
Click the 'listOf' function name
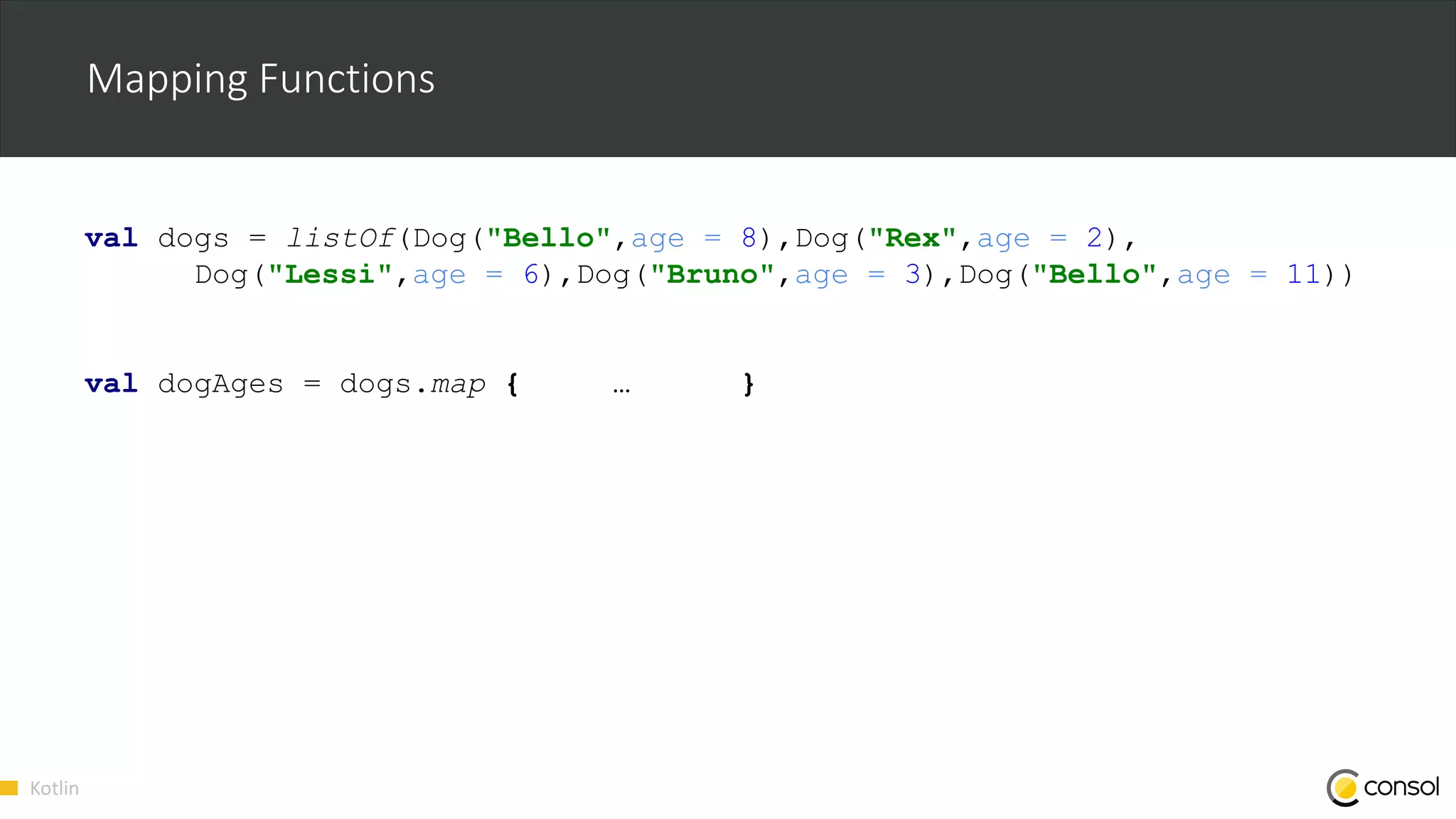(340, 238)
